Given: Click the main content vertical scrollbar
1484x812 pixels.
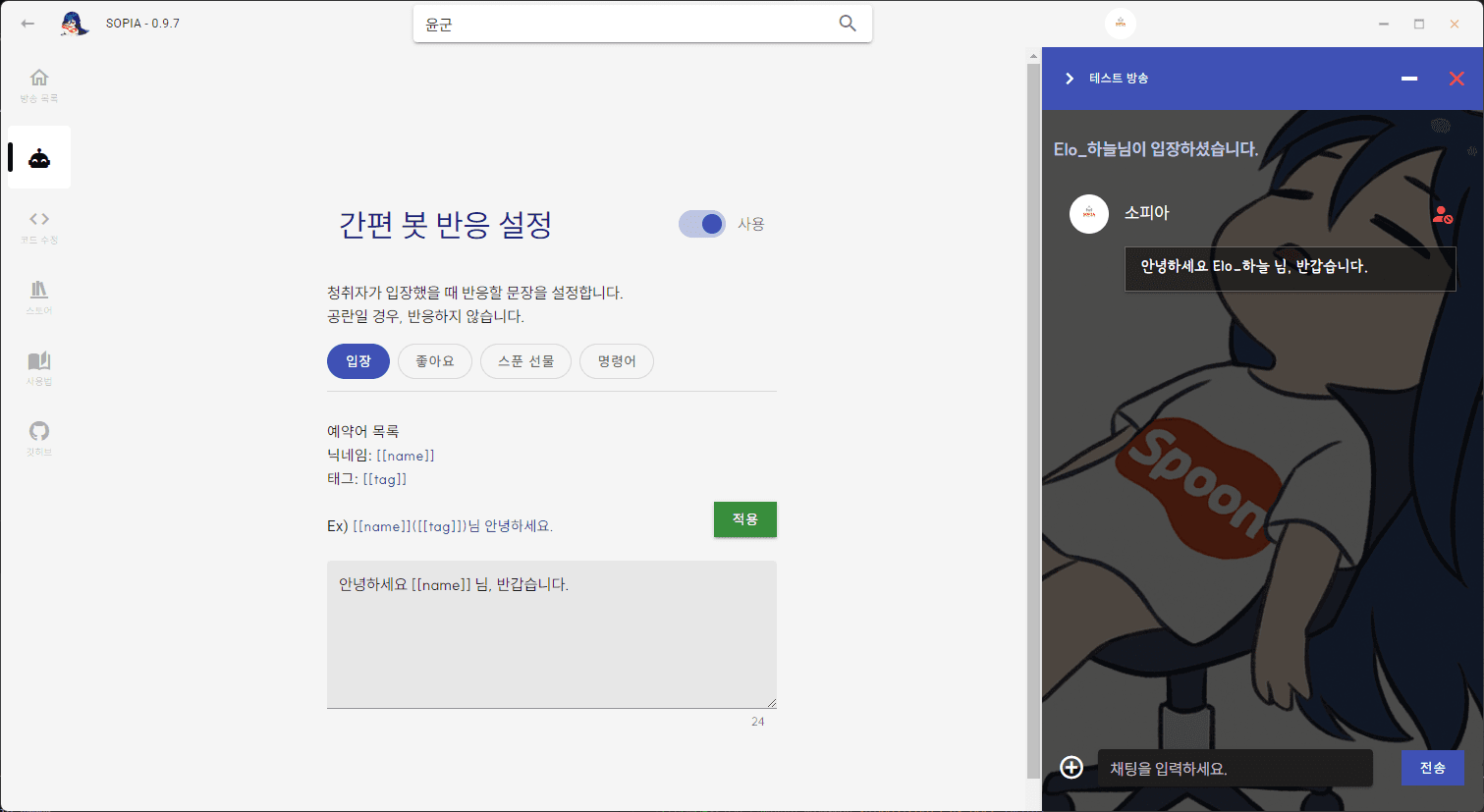Looking at the screenshot, I should [x=1033, y=422].
